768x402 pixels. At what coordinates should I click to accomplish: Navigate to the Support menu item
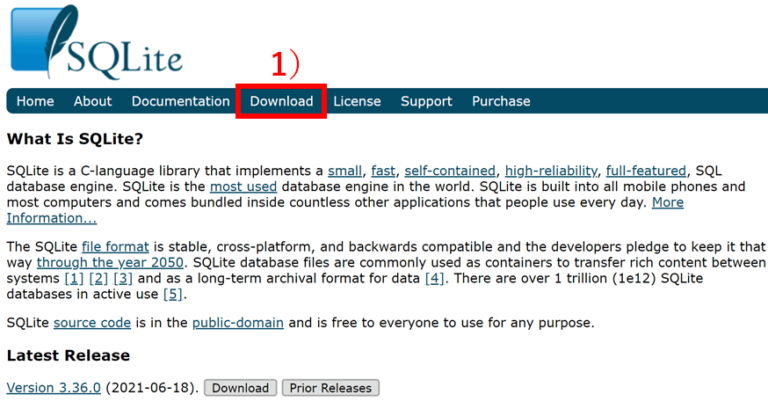426,101
